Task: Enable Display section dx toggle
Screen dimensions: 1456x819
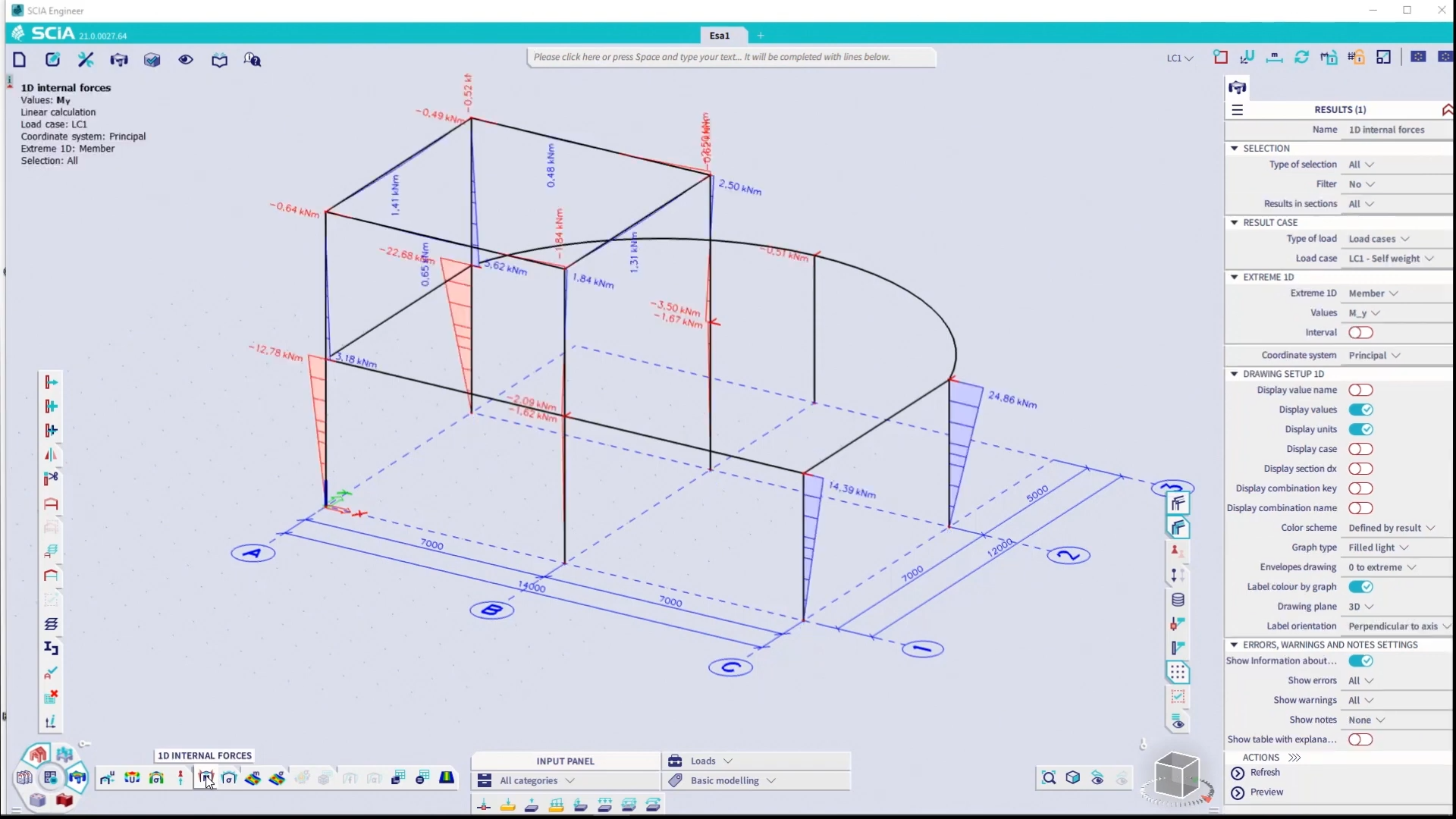Action: (1360, 469)
